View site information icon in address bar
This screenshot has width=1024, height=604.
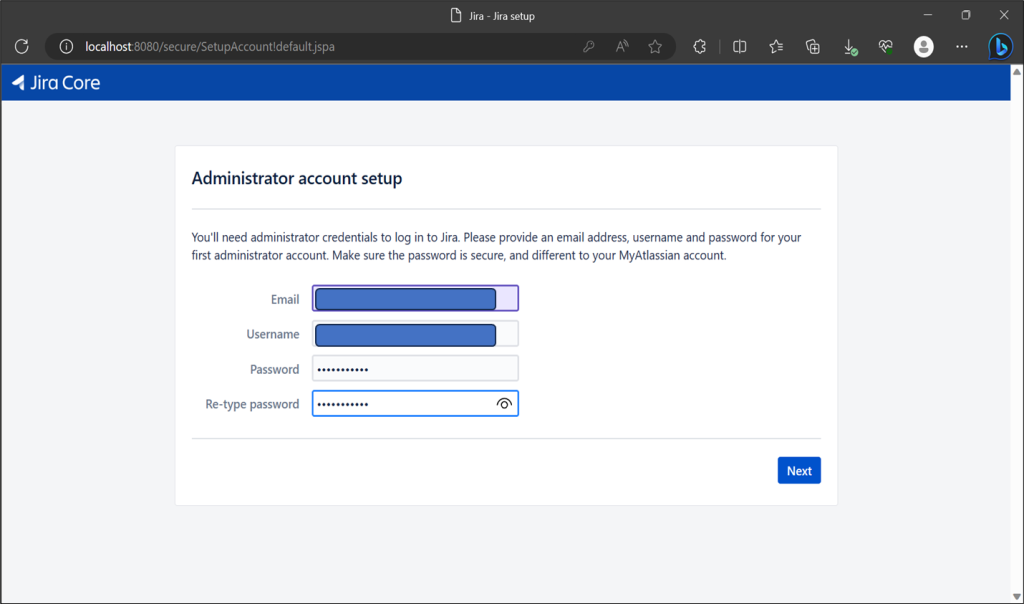coord(66,46)
